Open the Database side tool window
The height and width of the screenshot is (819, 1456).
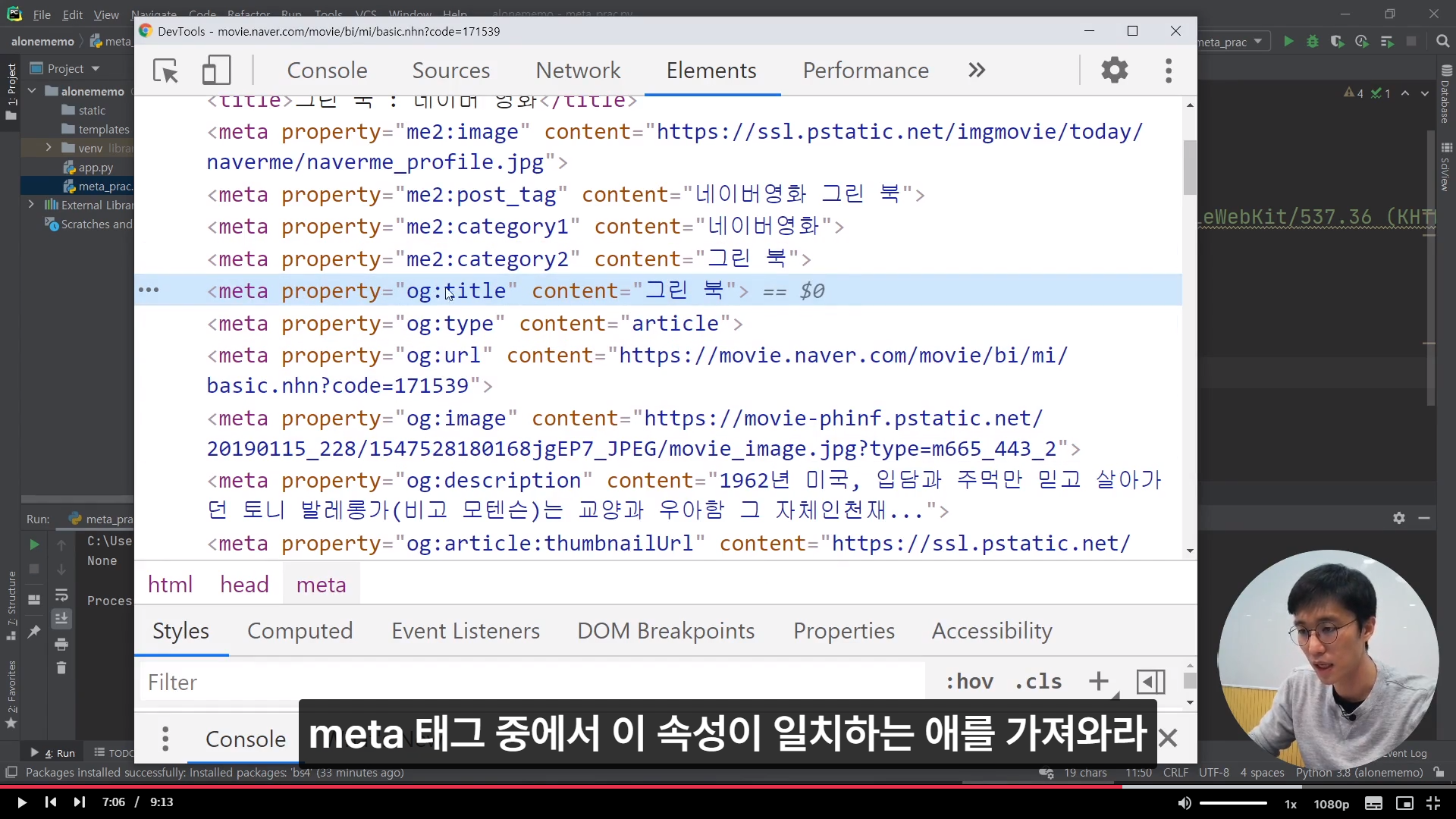(x=1446, y=96)
